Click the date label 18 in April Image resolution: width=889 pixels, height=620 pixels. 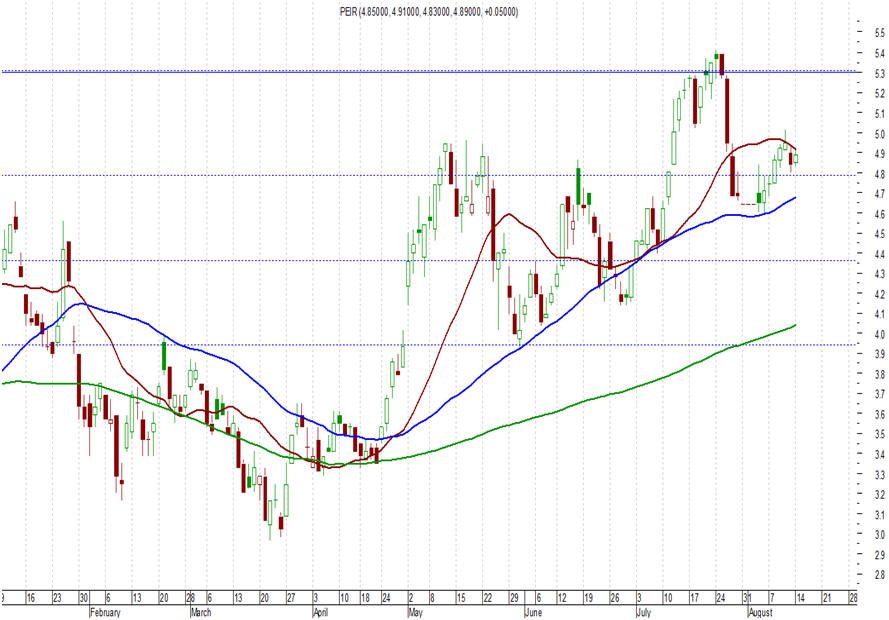(x=366, y=598)
